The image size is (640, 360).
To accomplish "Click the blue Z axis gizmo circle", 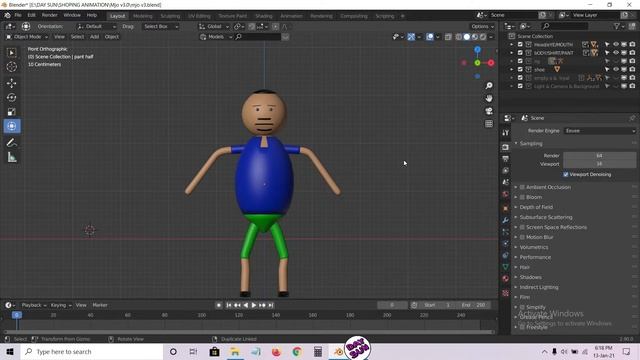I will (477, 50).
